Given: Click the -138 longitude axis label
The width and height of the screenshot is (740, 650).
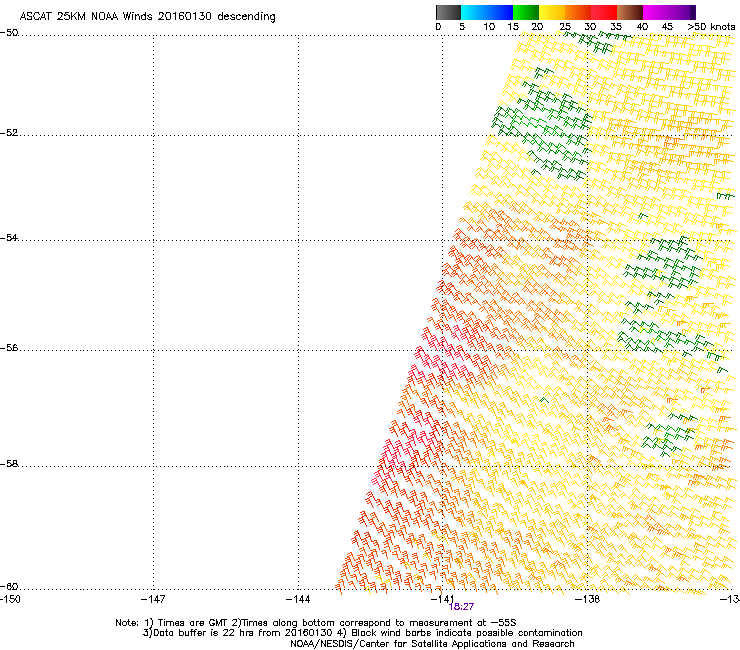Looking at the screenshot, I should click(x=588, y=599).
